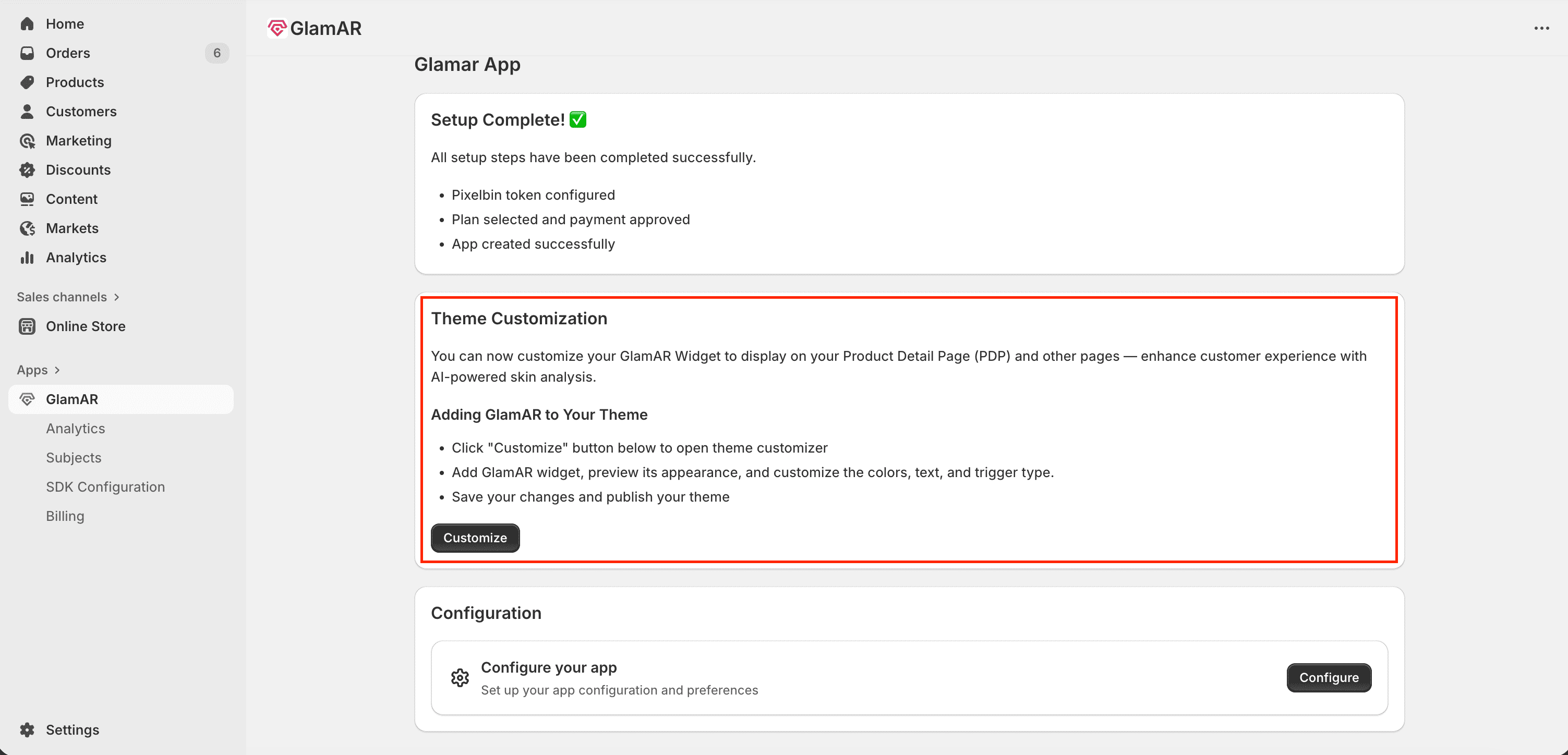The image size is (1568, 755).
Task: Open the three-dot more actions menu
Action: 1541,28
